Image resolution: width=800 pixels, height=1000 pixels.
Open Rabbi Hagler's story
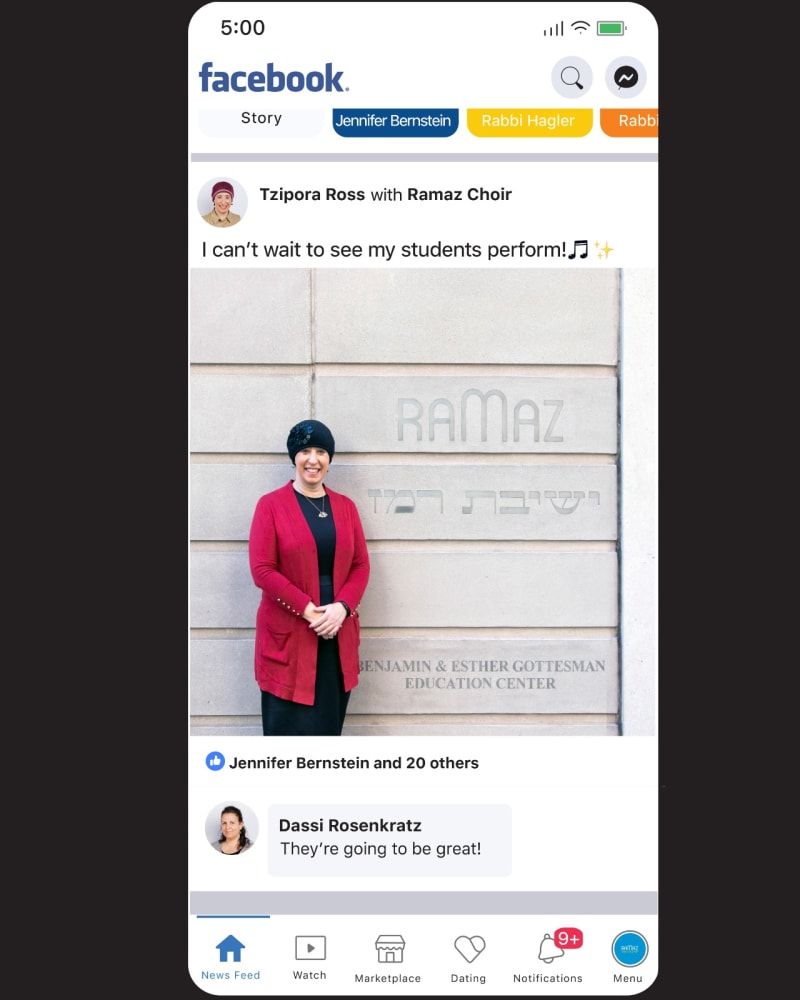(x=529, y=121)
